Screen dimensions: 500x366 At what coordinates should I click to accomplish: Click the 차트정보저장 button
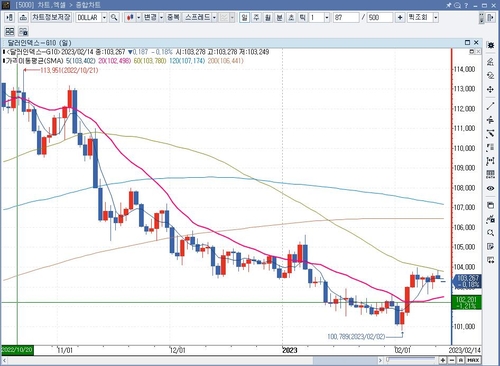pos(51,18)
